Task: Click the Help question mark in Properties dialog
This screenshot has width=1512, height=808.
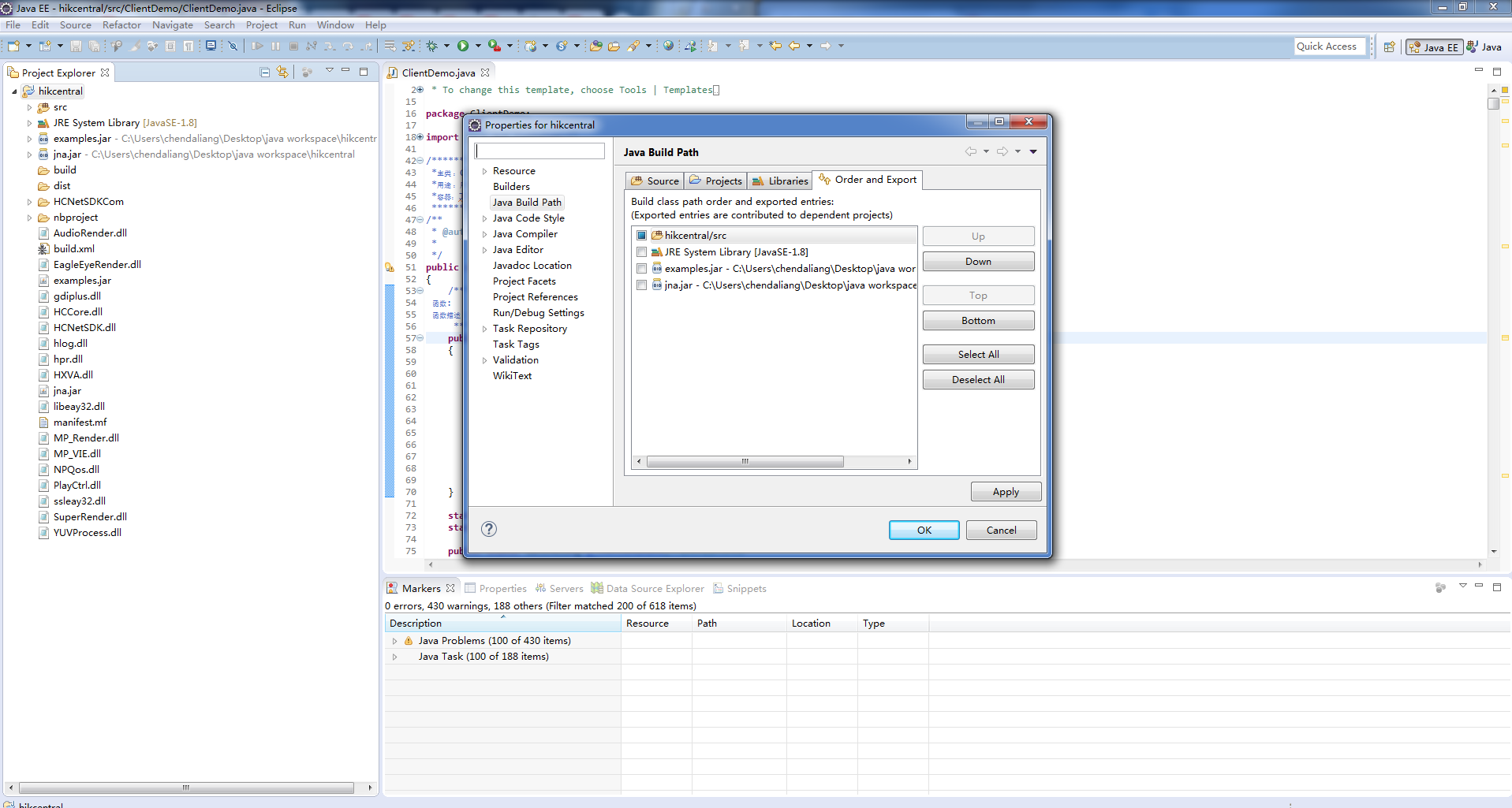Action: tap(489, 529)
